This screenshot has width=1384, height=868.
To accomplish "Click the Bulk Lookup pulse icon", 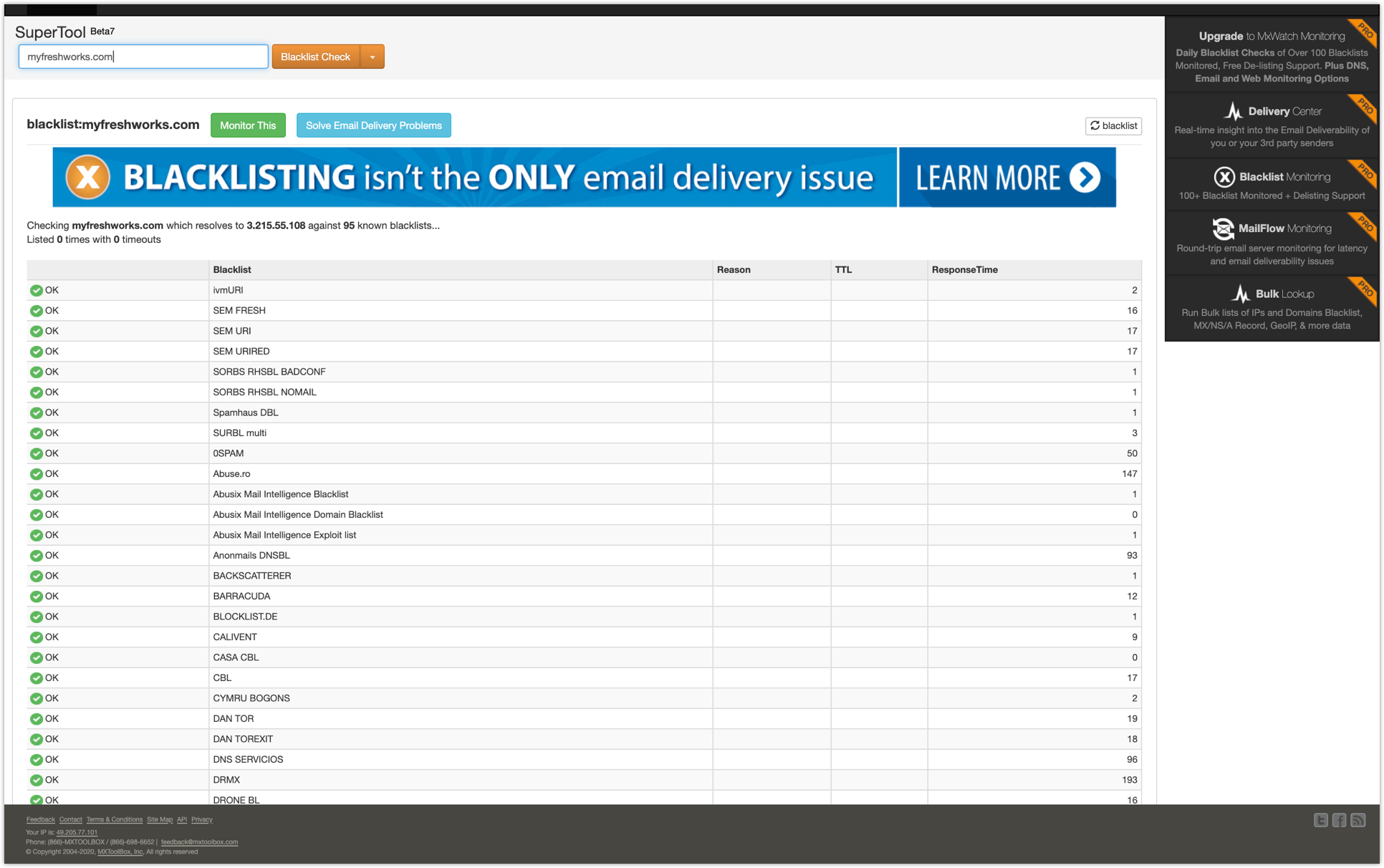I will [x=1240, y=294].
